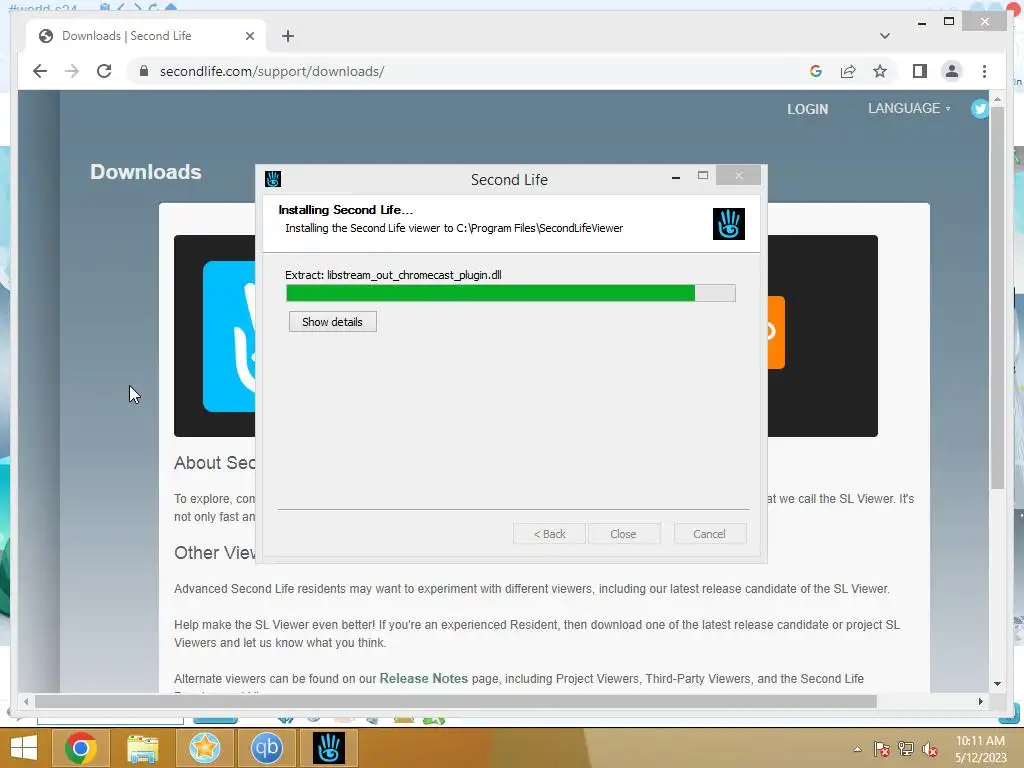Screen dimensions: 1024x768
Task: Go back in Chrome browser
Action: click(40, 71)
